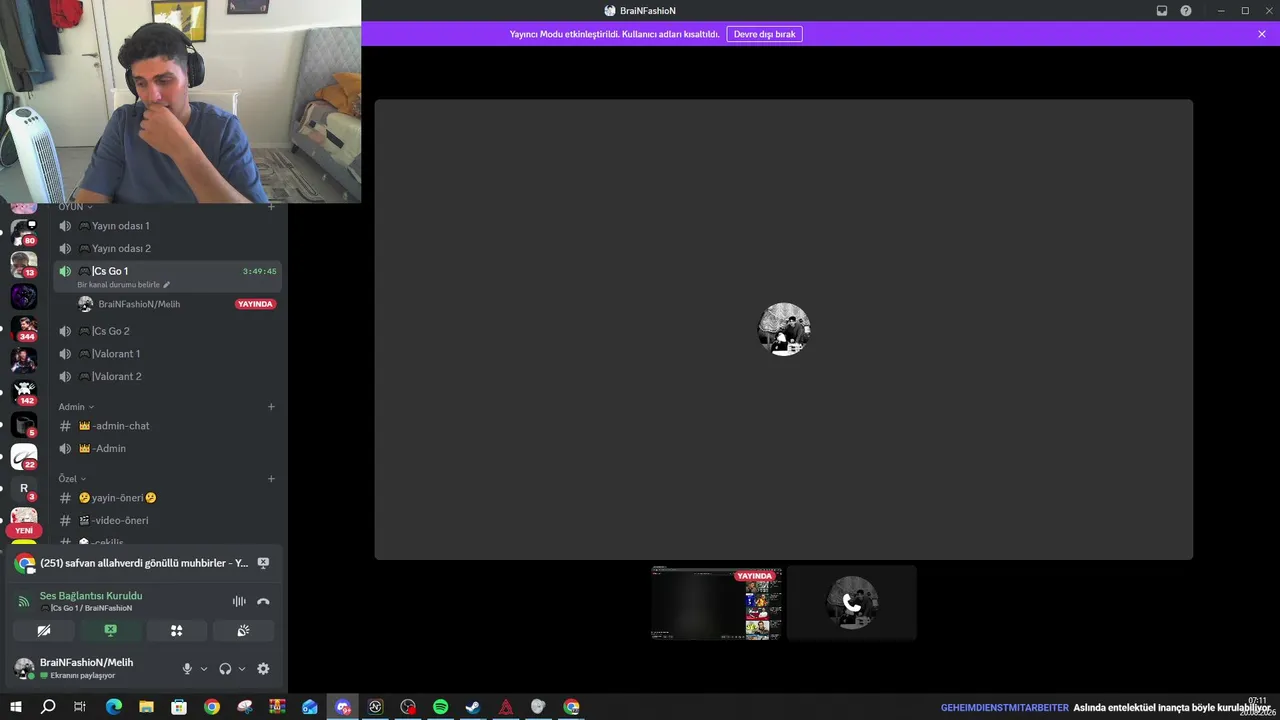Image resolution: width=1280 pixels, height=720 pixels.
Task: Open the Discord inbox icon
Action: pyautogui.click(x=1162, y=11)
